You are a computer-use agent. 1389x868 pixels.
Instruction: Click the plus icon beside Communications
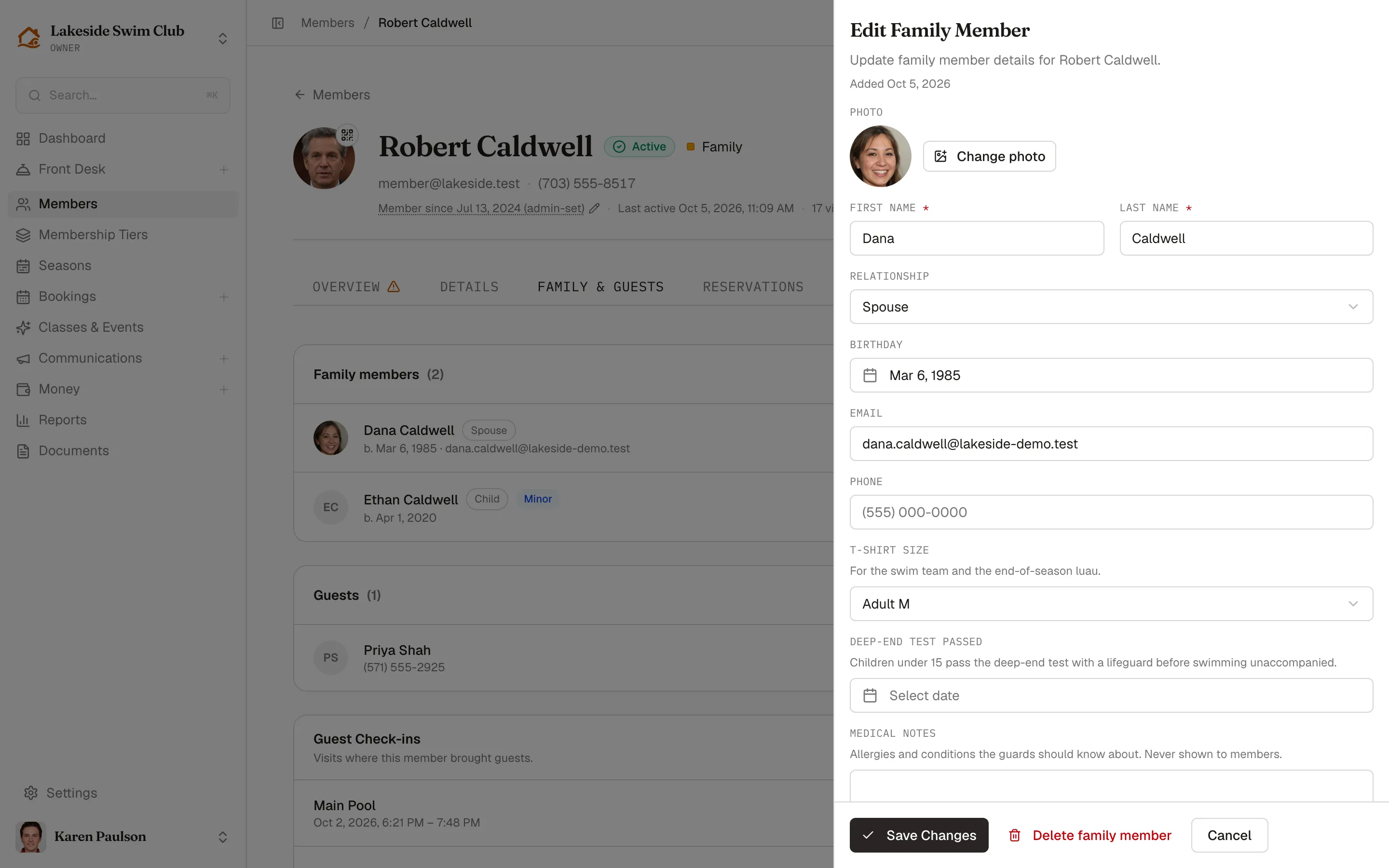224,359
